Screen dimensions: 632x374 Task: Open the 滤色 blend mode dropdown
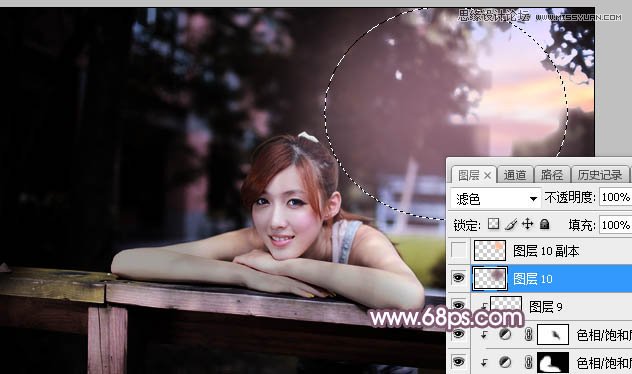tap(495, 198)
